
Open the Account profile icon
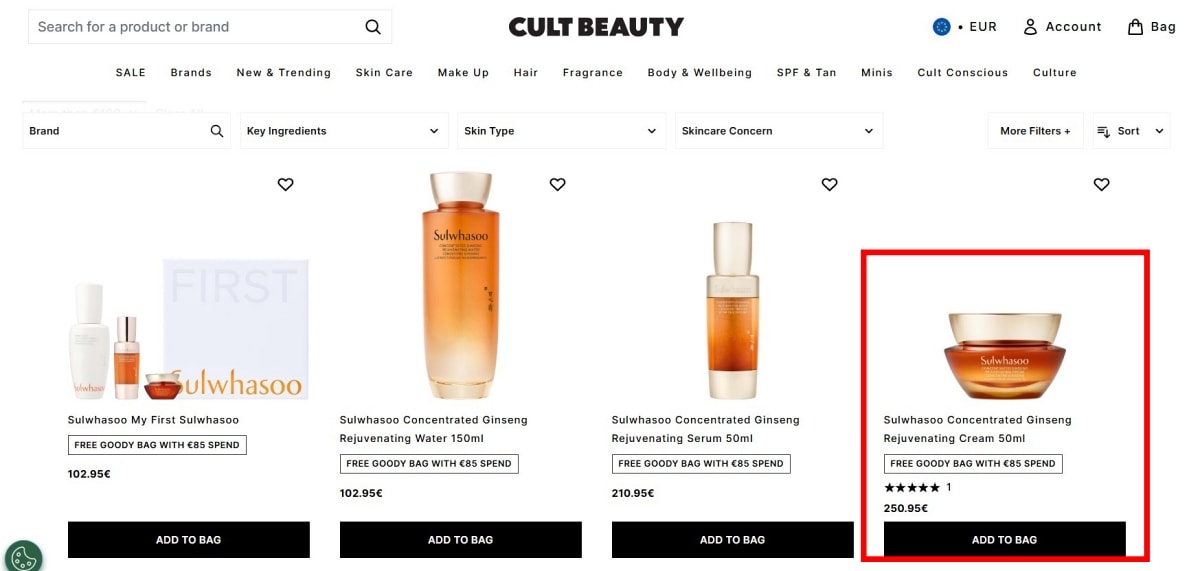pyautogui.click(x=1030, y=27)
